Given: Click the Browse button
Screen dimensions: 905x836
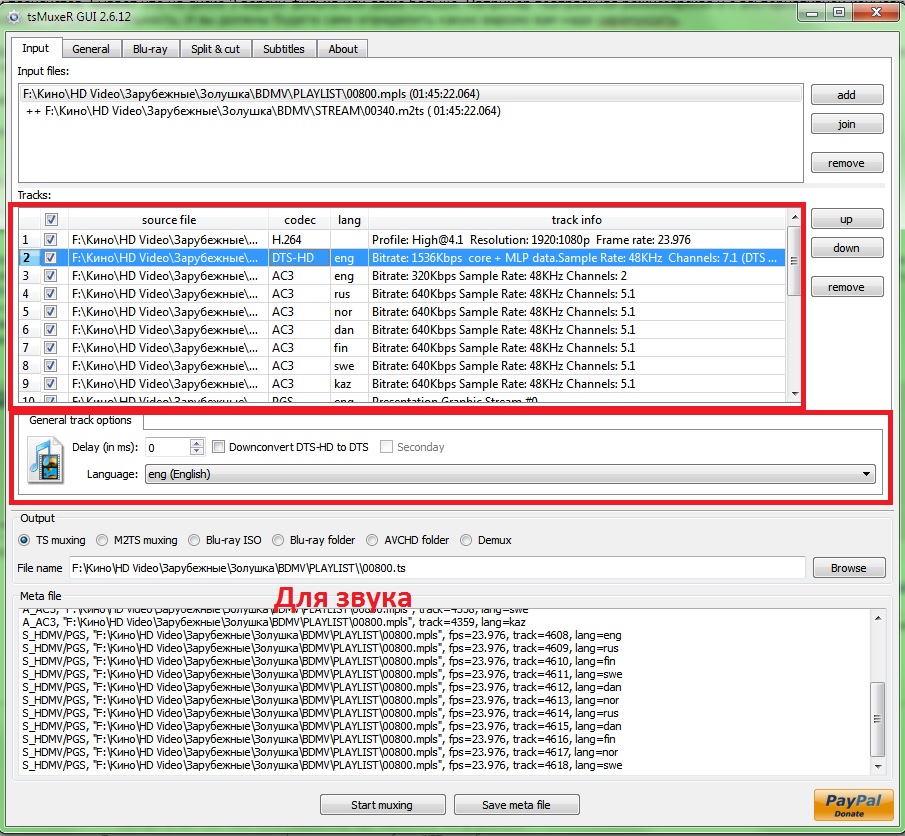Looking at the screenshot, I should point(848,568).
